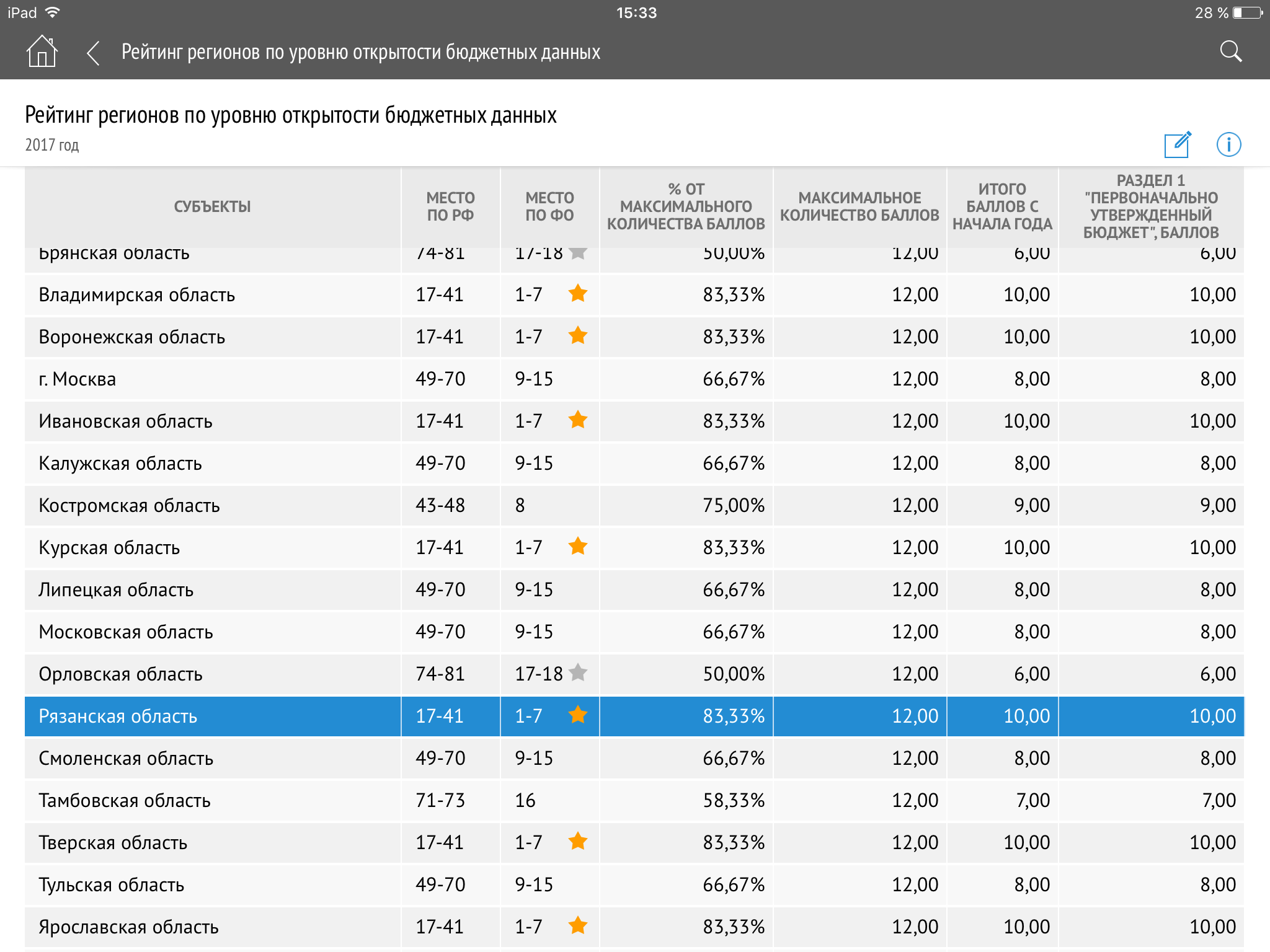Go back using the chevron arrow
The image size is (1270, 952).
(94, 53)
